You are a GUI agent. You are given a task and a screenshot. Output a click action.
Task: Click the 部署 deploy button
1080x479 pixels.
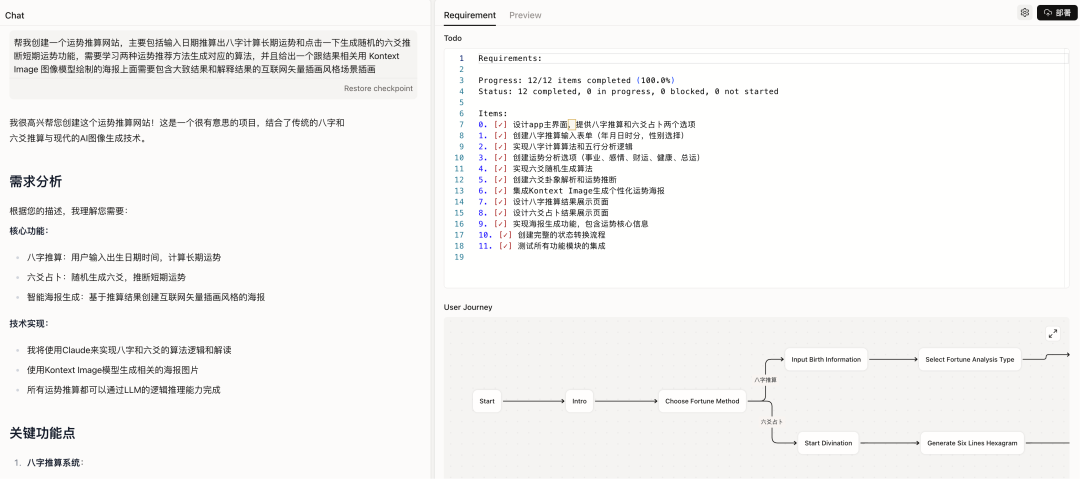[x=1056, y=12]
